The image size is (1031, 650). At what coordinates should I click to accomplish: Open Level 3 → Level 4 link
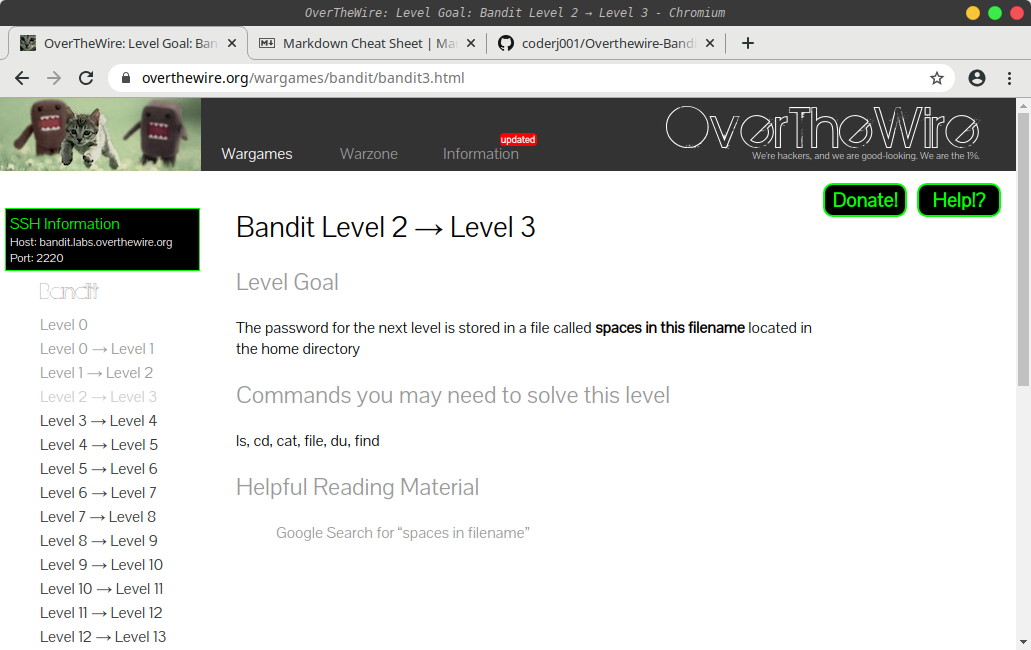pyautogui.click(x=98, y=421)
